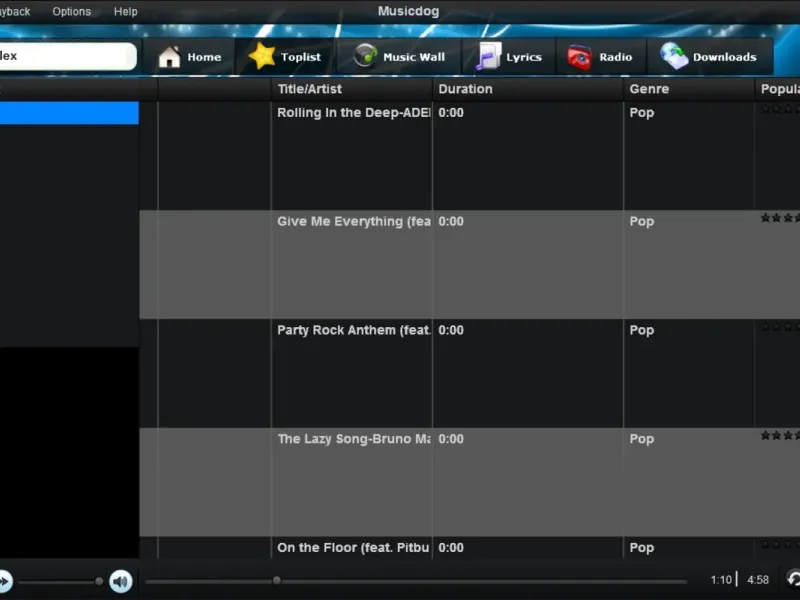Sort by Popularity column header
Image resolution: width=800 pixels, height=600 pixels.
click(x=778, y=89)
